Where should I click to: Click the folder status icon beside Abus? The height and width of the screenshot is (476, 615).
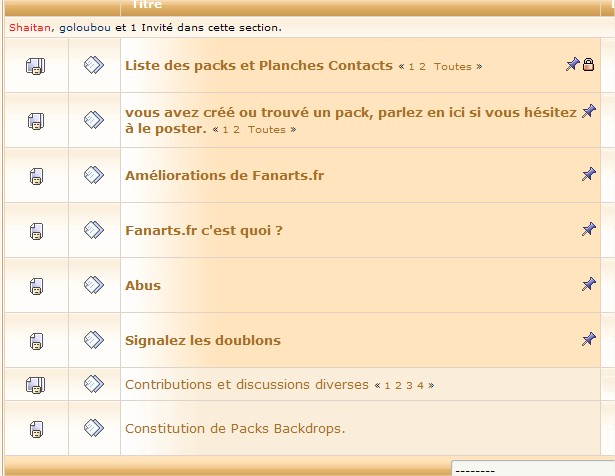[x=36, y=286]
